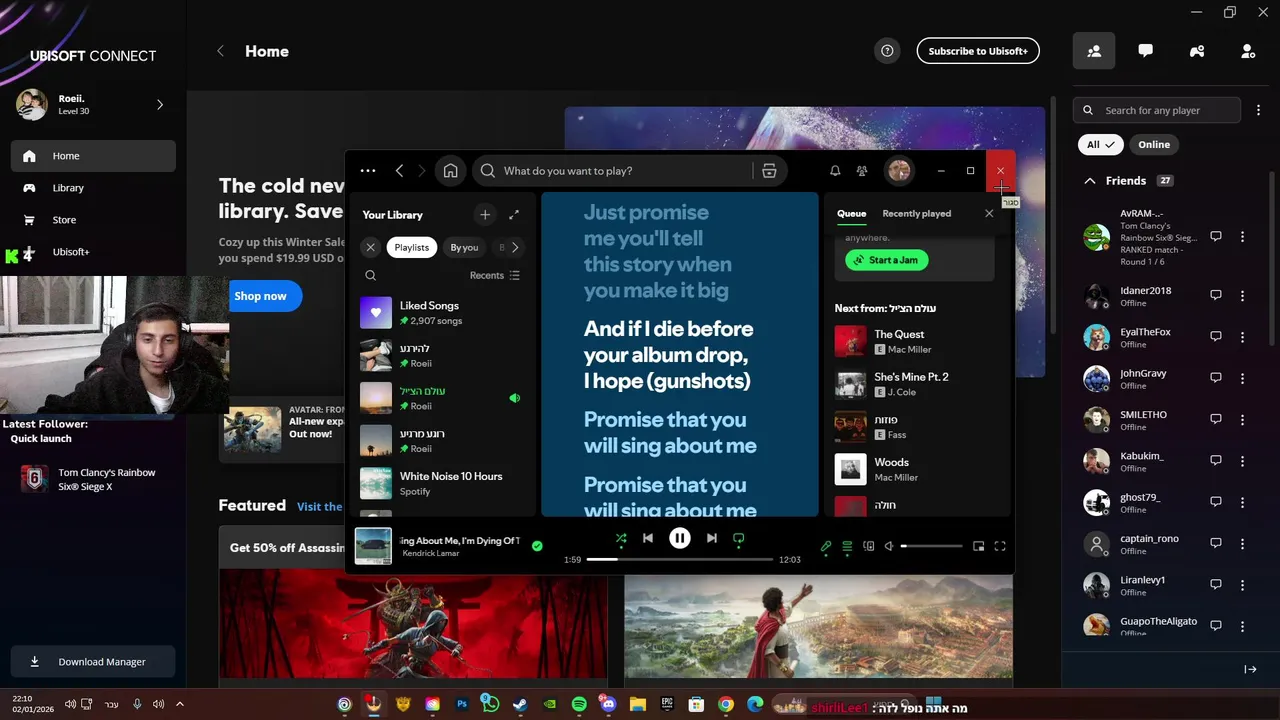Viewport: 1280px width, 720px height.
Task: Open Steam from the taskbar
Action: click(520, 705)
